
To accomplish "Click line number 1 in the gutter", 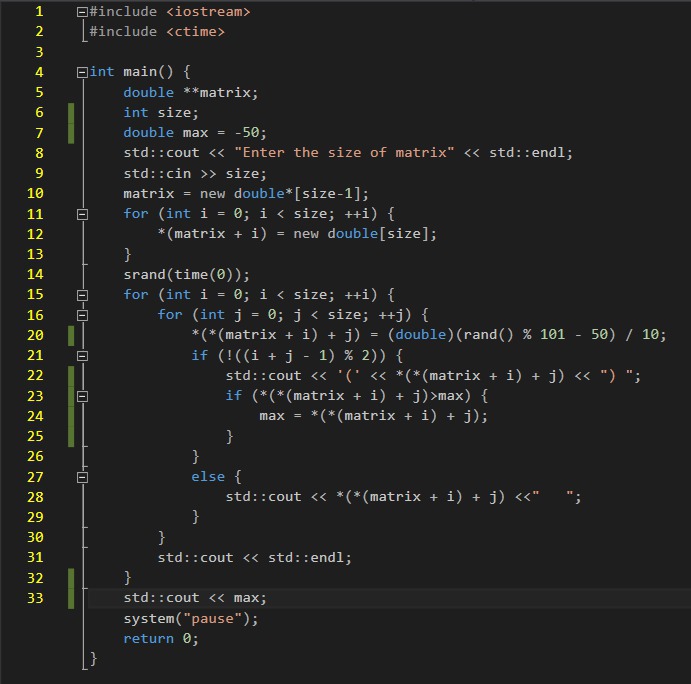I will click(x=39, y=11).
